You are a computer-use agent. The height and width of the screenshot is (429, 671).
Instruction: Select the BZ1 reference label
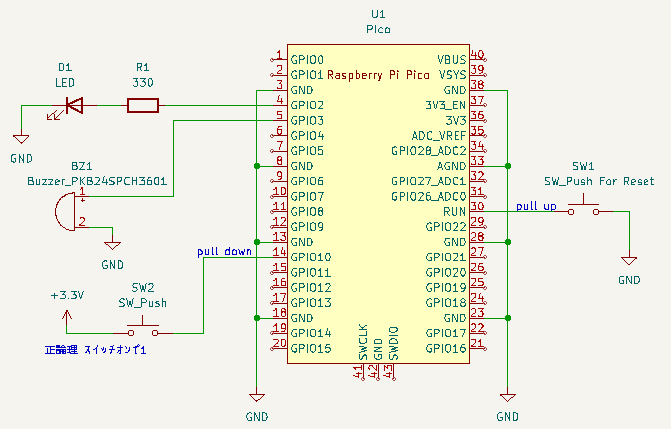click(x=82, y=166)
